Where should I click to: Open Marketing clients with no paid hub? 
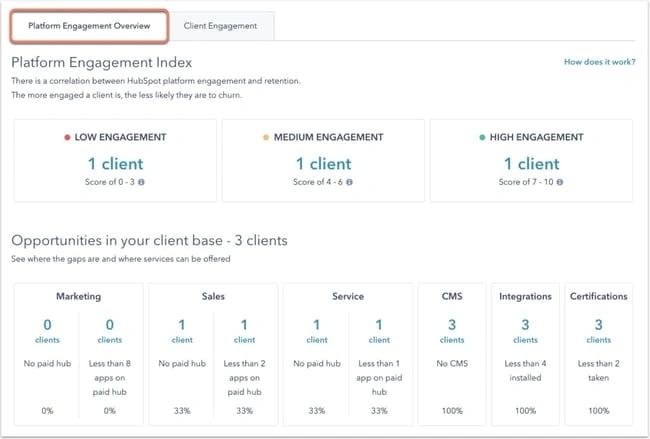coord(47,331)
